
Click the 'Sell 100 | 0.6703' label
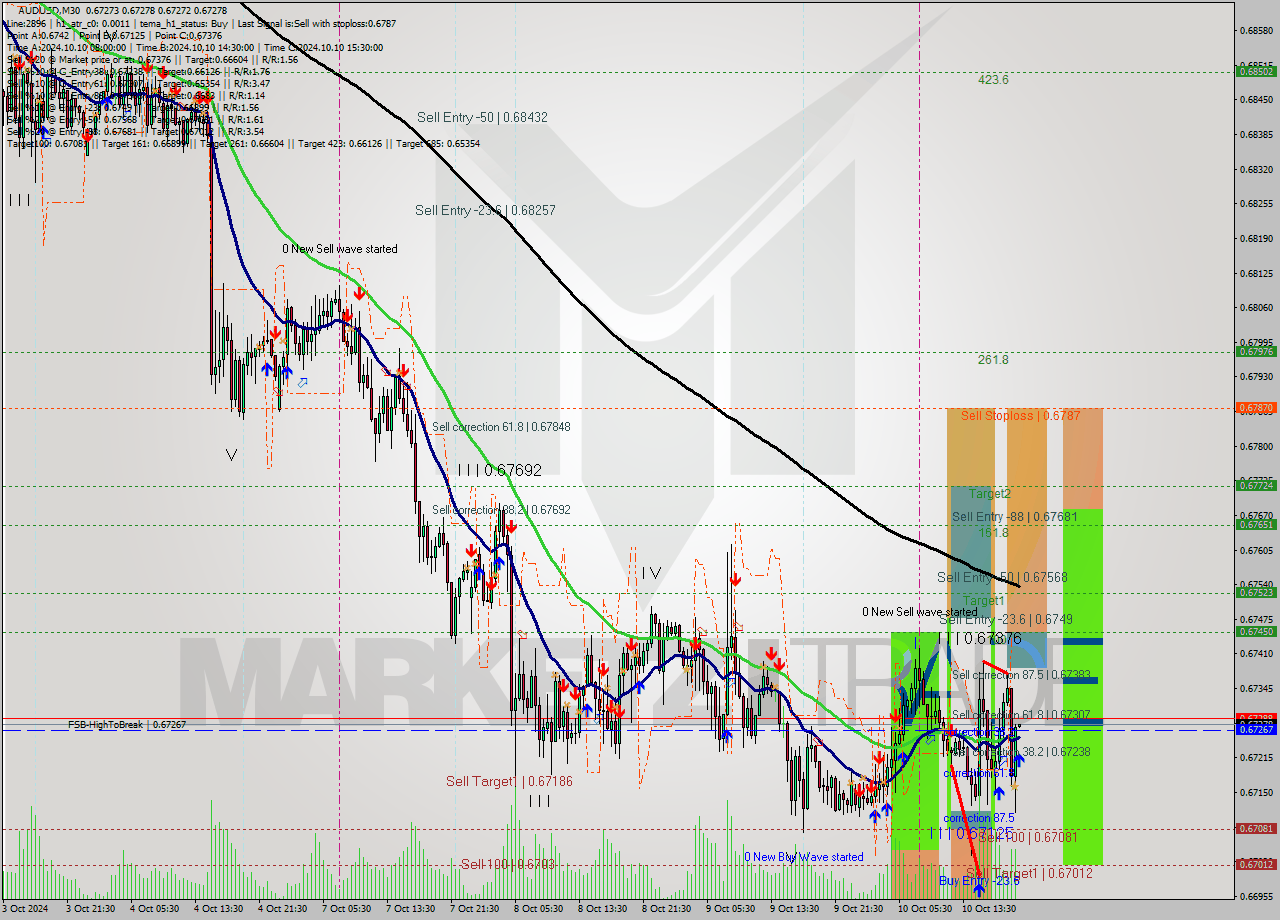click(507, 864)
